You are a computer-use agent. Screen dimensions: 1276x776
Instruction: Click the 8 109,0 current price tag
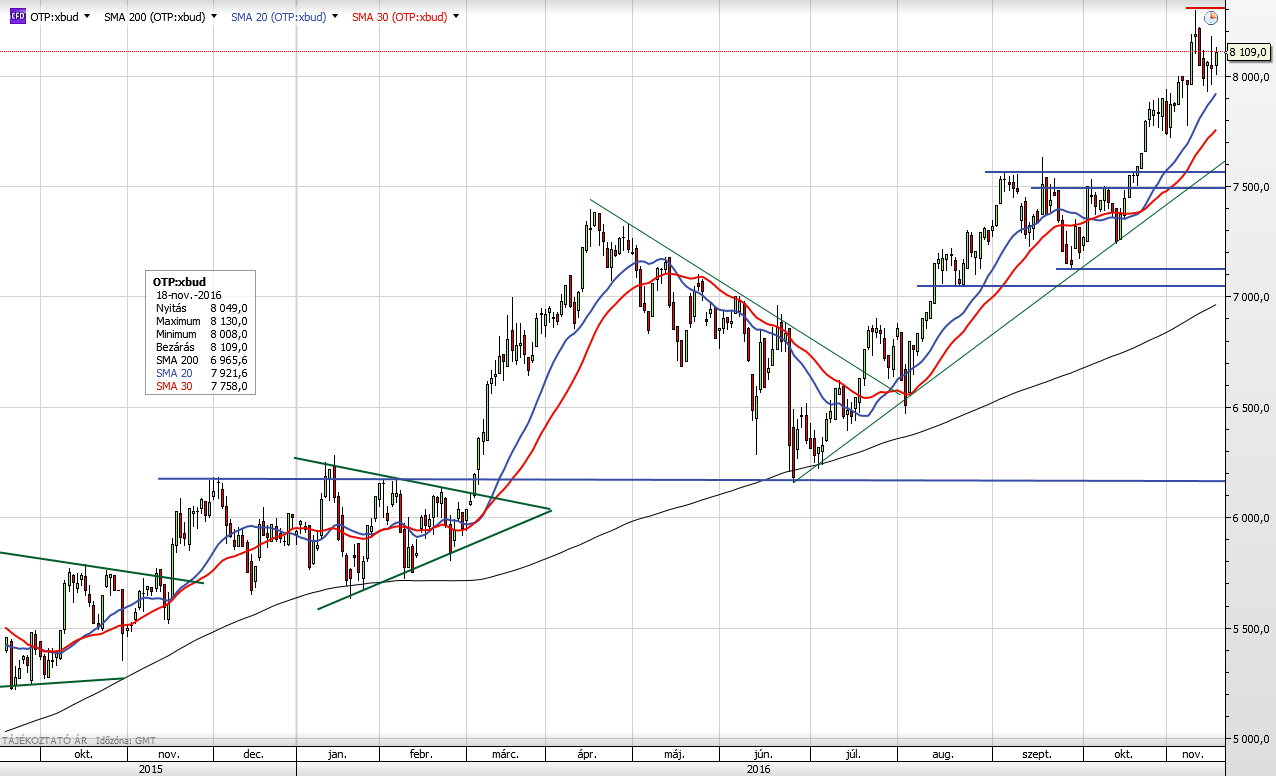click(1248, 51)
